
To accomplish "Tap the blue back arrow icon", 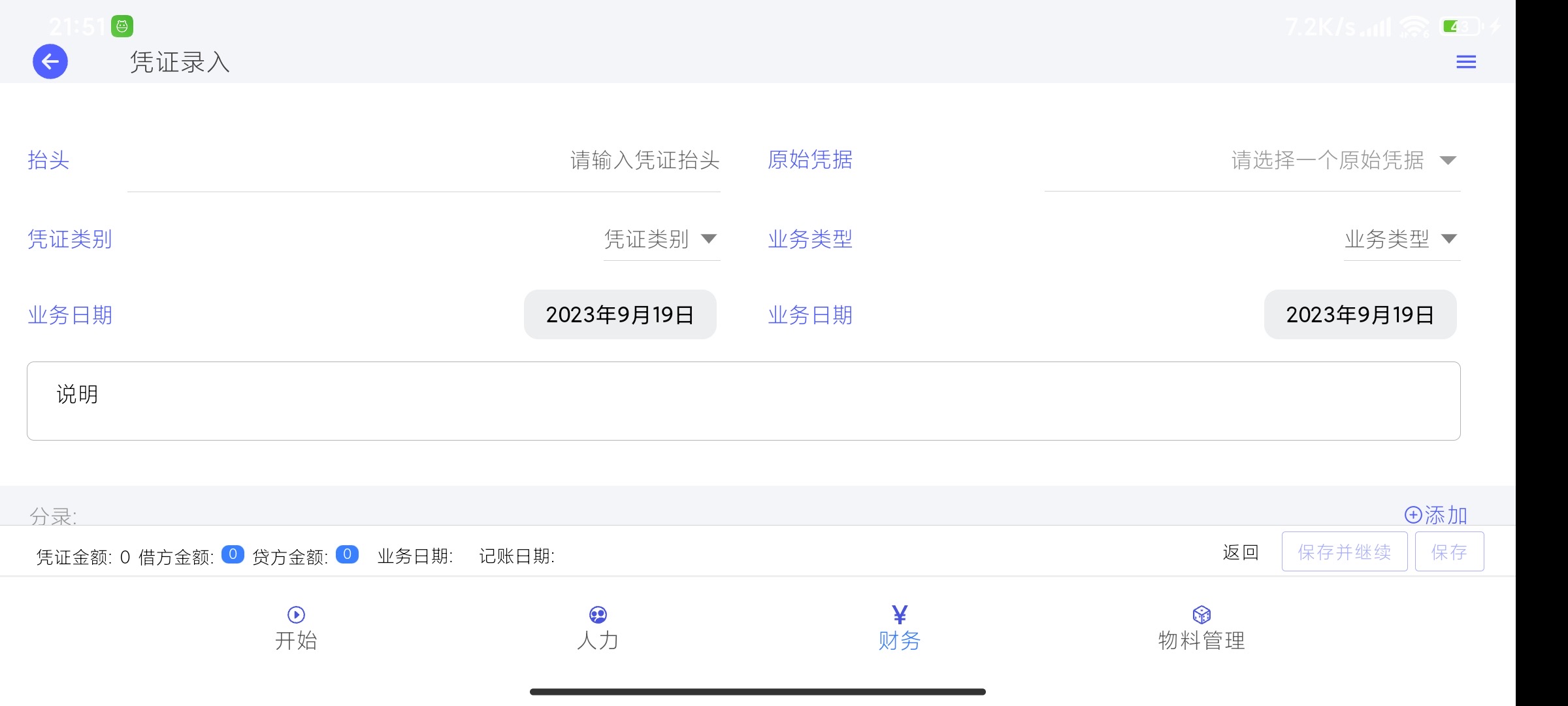I will [x=50, y=62].
